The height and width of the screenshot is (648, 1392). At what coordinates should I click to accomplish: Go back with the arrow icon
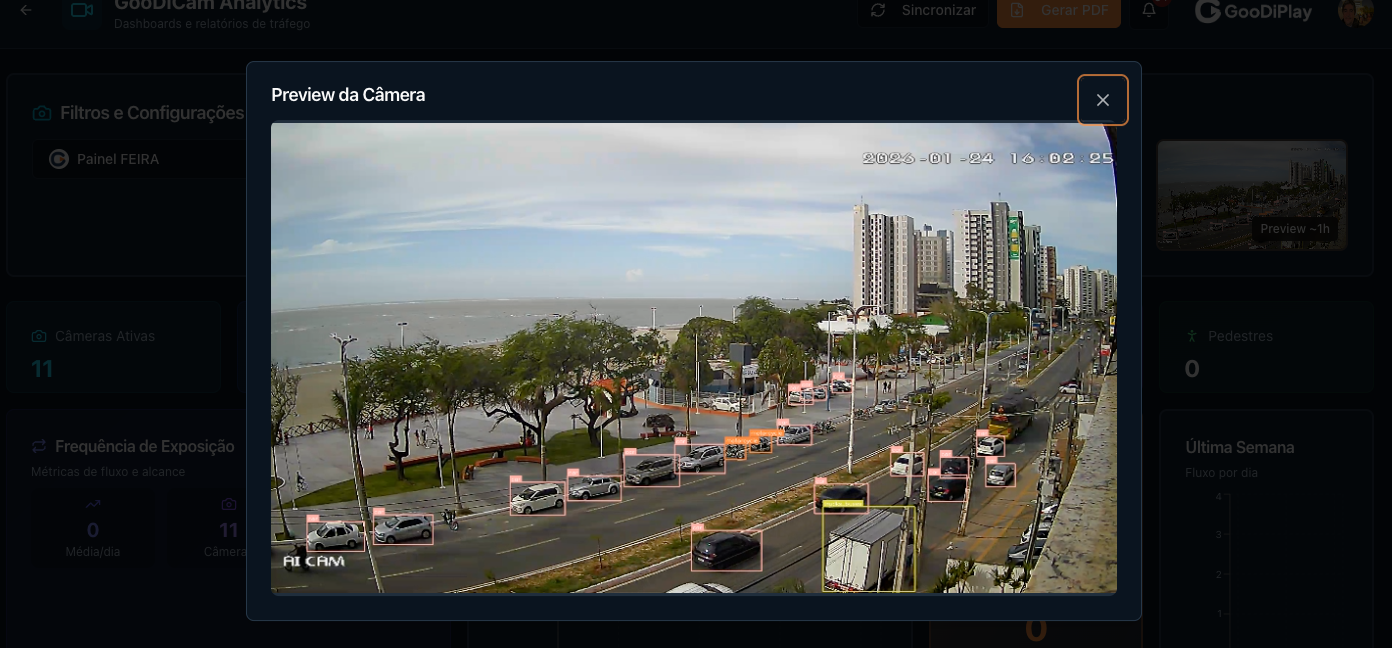[26, 10]
